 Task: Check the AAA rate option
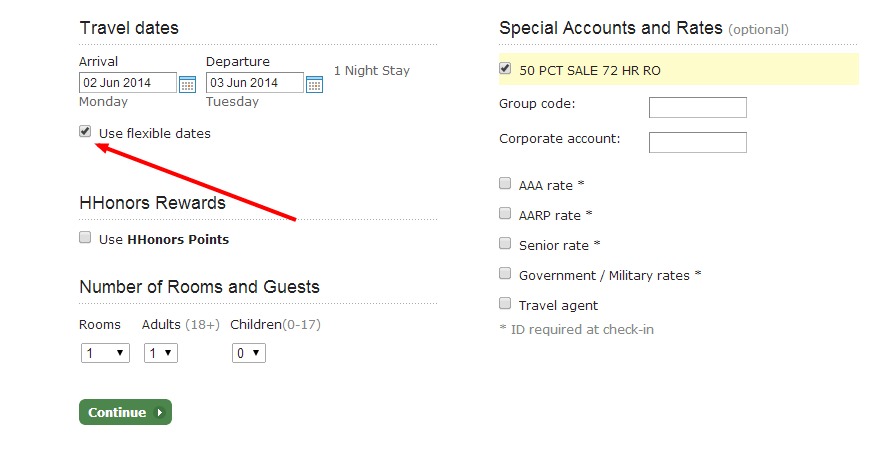click(505, 184)
